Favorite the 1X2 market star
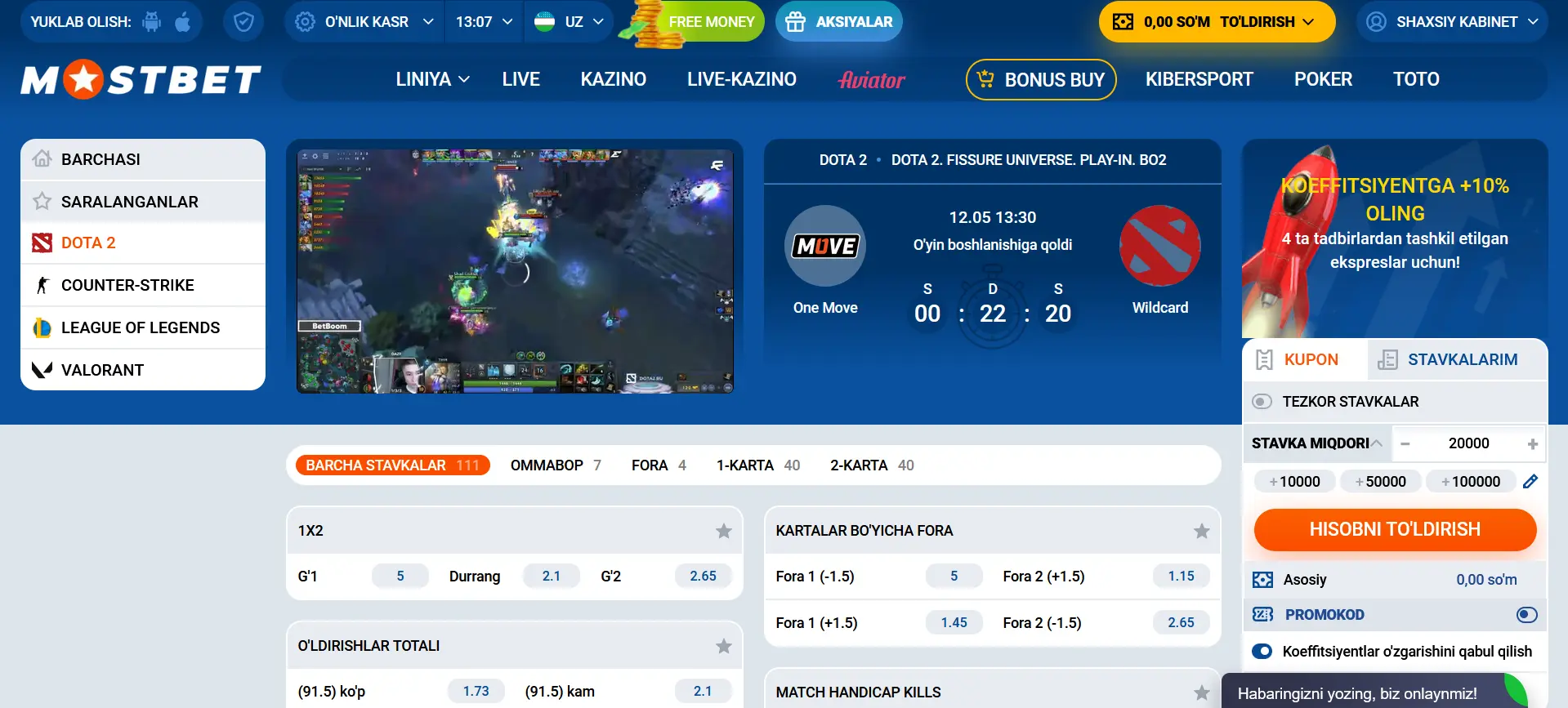1568x708 pixels. pos(724,531)
